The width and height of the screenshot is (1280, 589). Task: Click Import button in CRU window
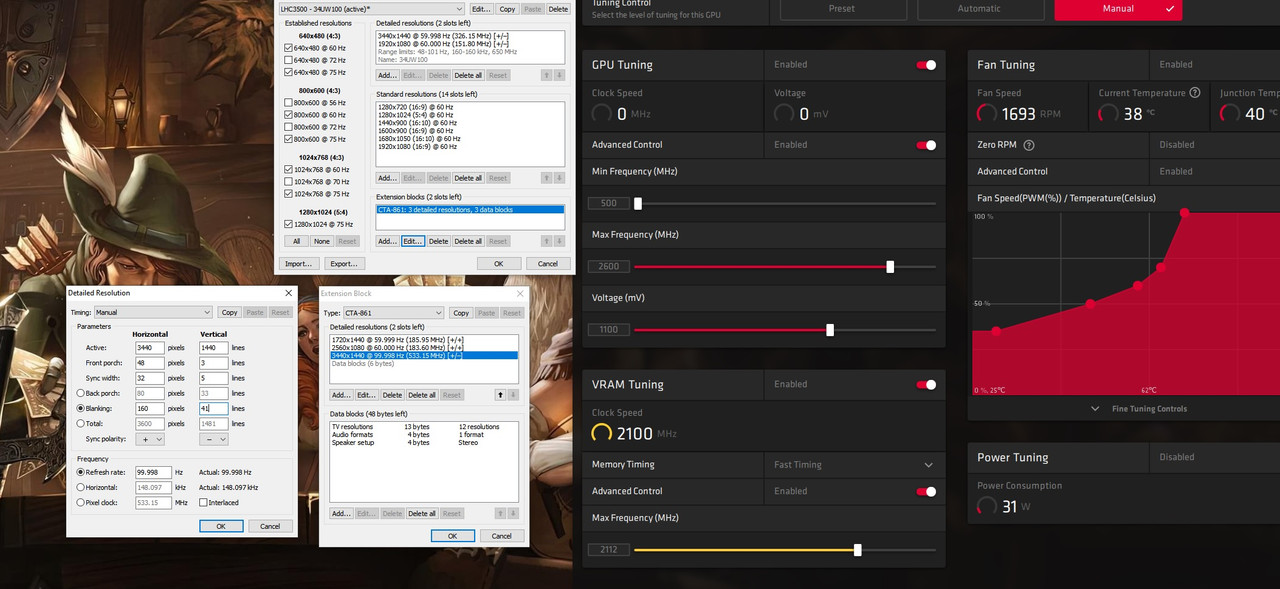coord(299,264)
